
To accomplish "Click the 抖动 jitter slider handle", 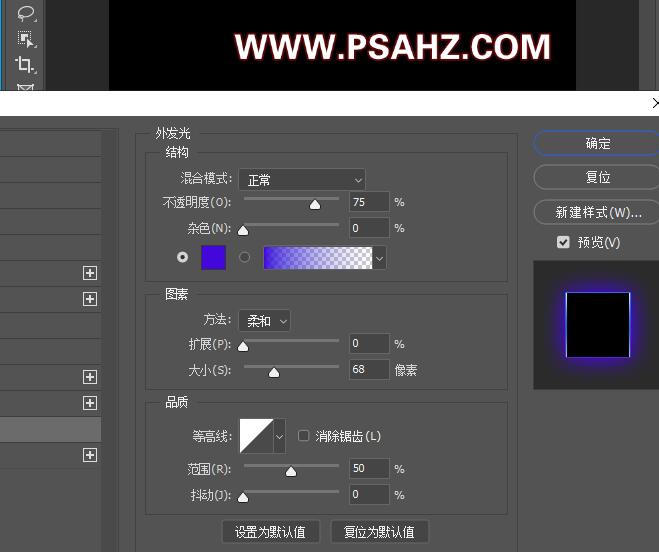I will tap(243, 497).
